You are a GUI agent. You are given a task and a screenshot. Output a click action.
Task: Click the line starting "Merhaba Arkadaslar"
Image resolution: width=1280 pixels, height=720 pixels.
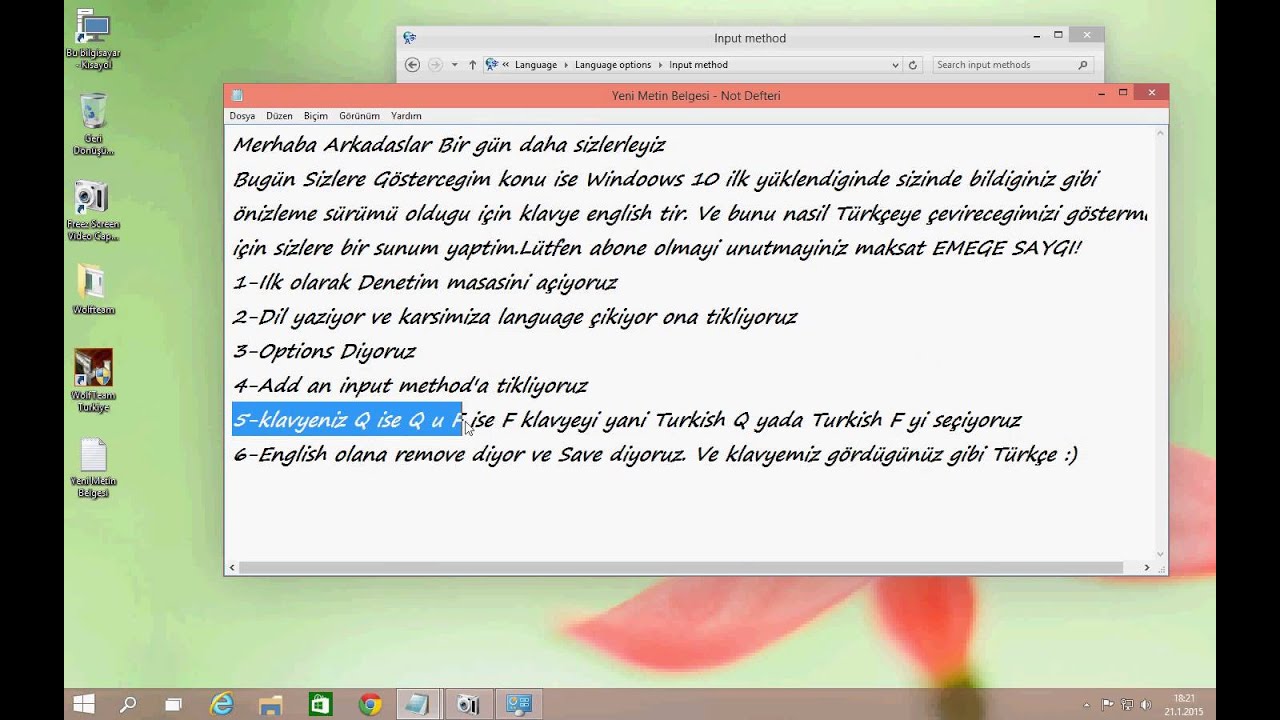point(449,145)
